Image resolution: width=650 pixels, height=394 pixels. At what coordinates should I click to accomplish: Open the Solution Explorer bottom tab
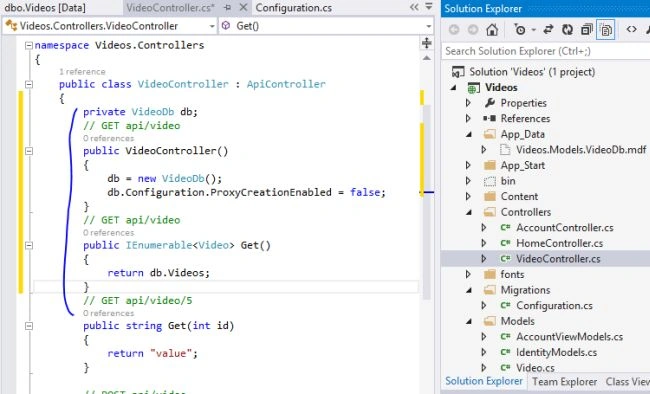484,381
